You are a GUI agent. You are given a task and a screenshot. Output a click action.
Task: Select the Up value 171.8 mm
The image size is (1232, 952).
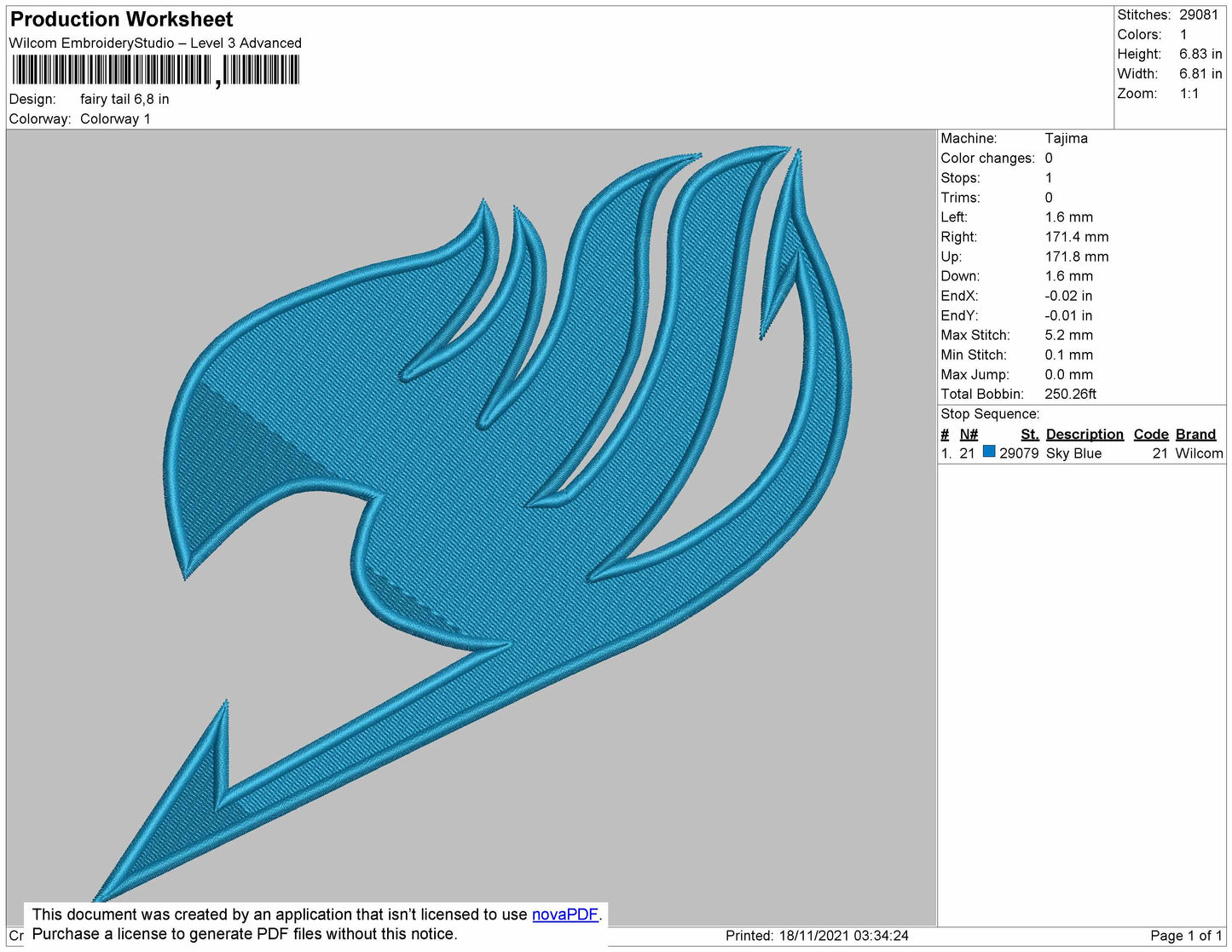[x=1077, y=256]
